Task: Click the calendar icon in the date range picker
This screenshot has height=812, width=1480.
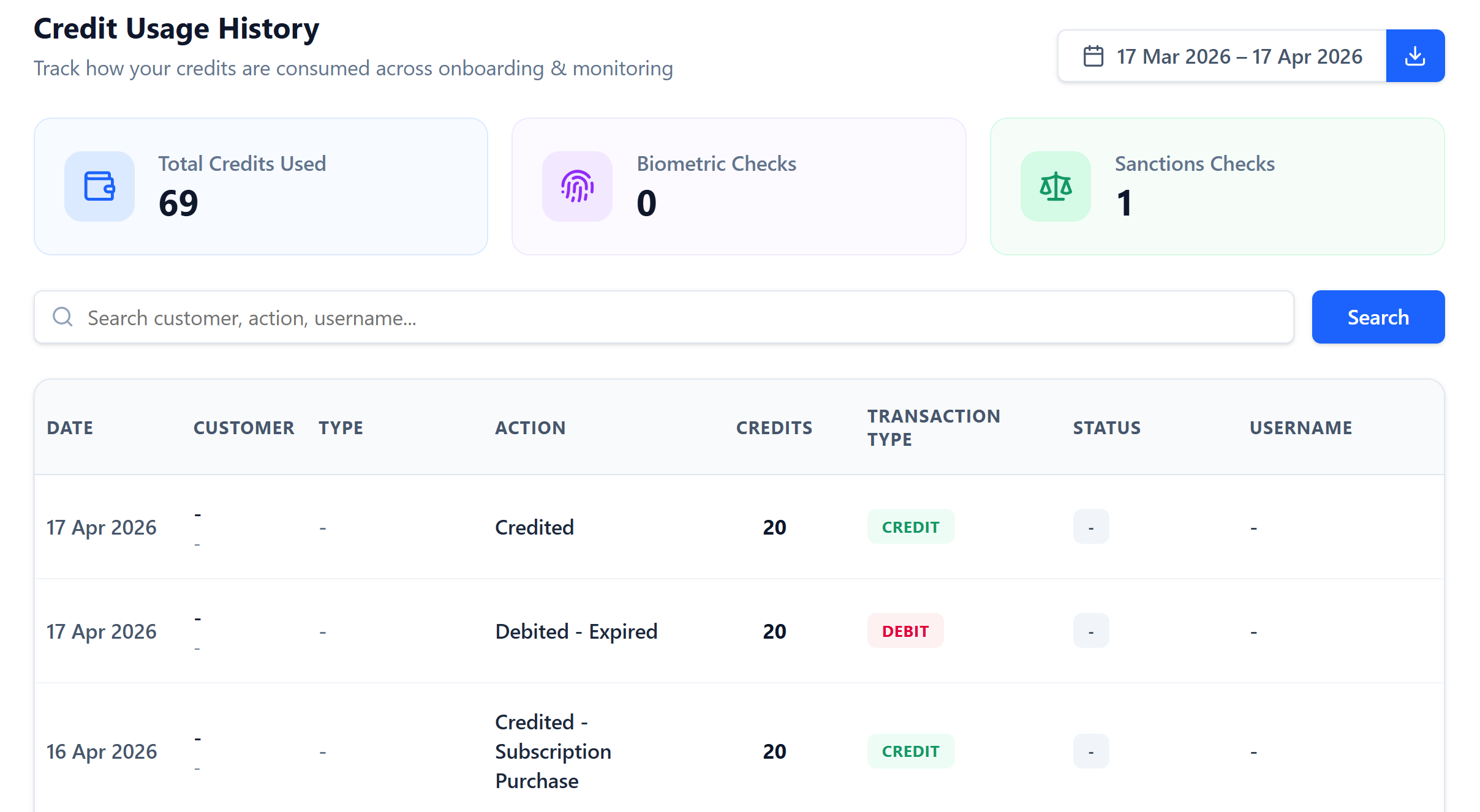Action: click(1094, 55)
